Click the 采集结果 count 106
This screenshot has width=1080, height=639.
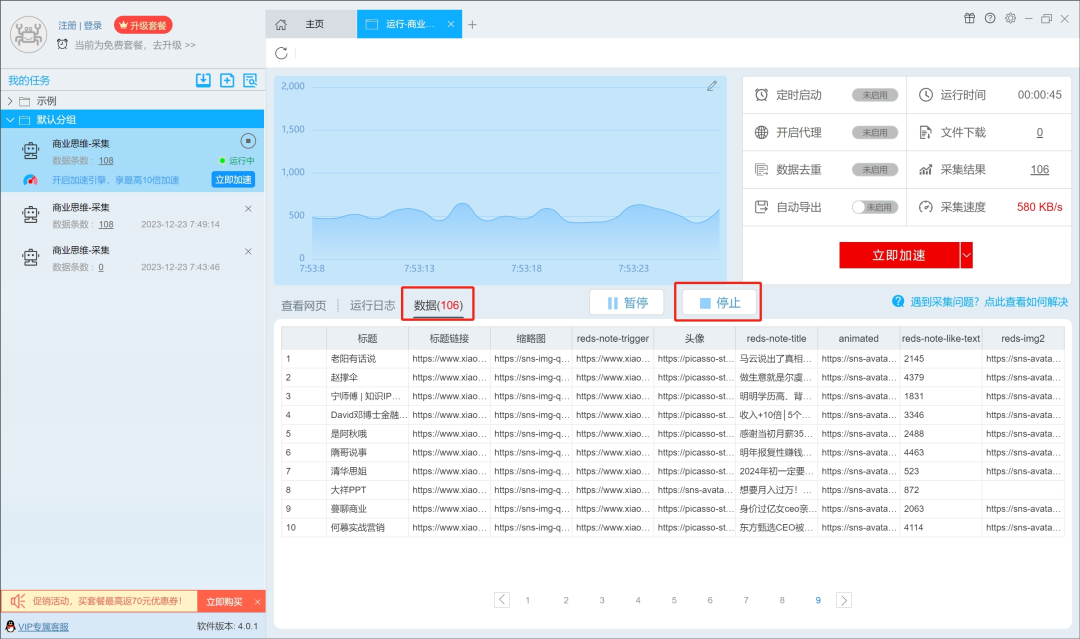point(1039,169)
